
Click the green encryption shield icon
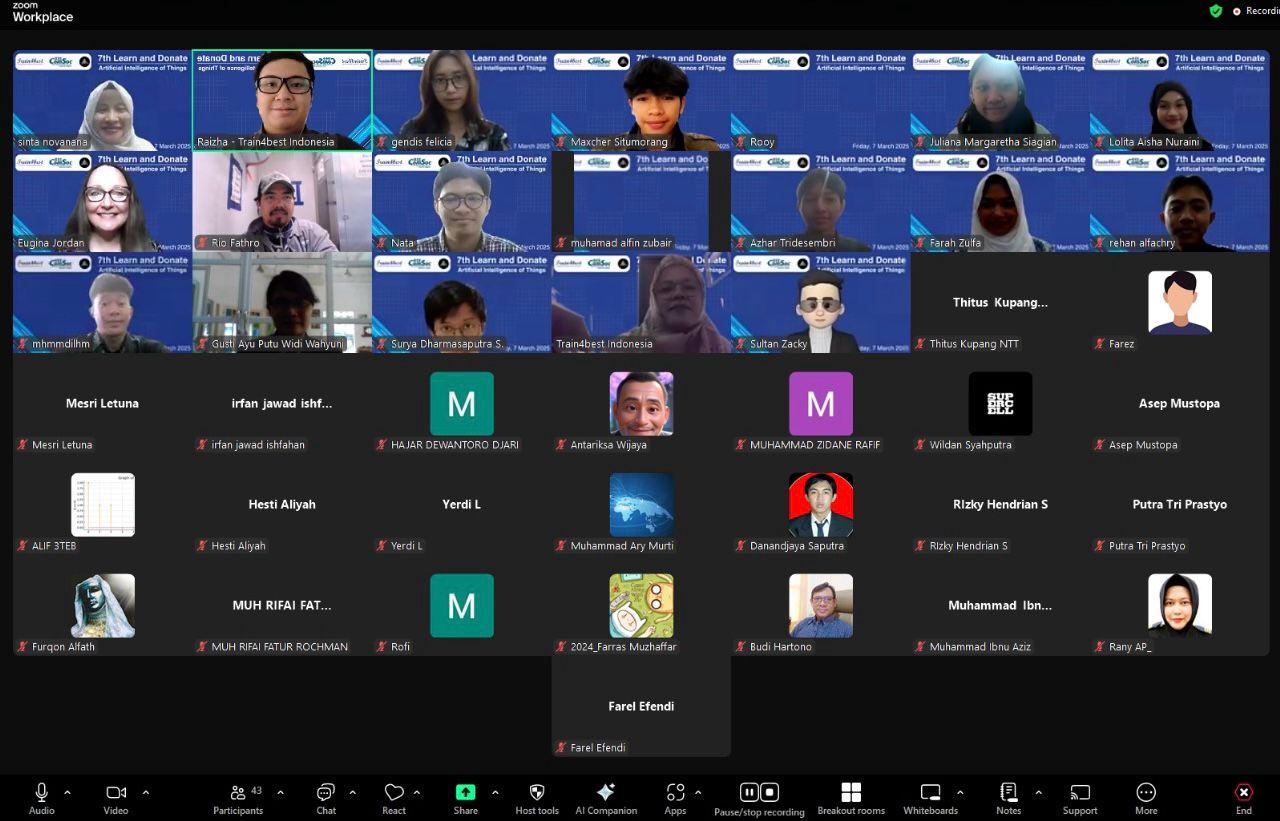1216,11
